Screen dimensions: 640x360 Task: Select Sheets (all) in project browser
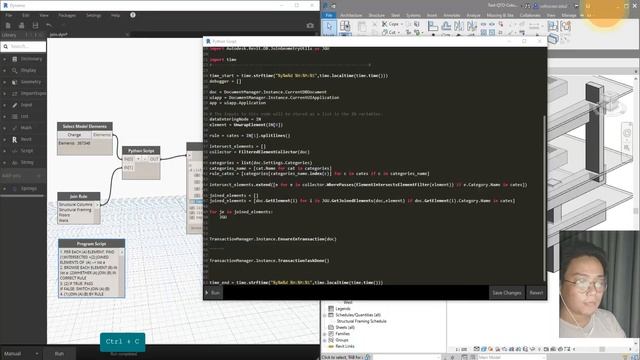click(x=345, y=327)
